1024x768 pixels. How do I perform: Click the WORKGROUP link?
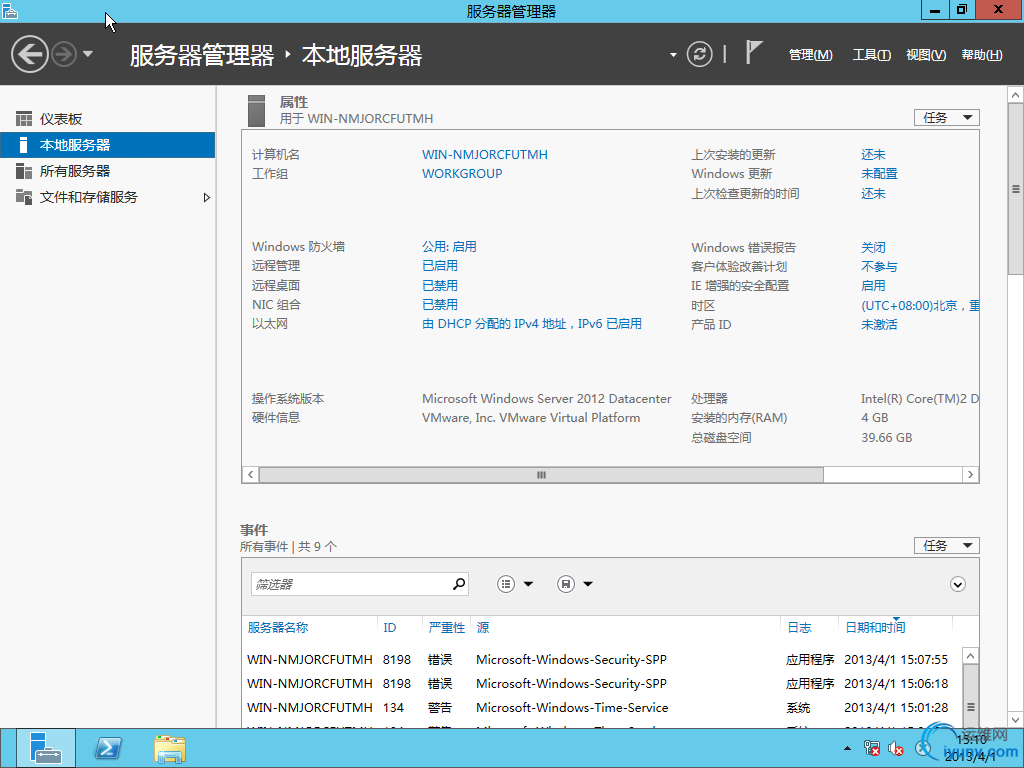462,174
